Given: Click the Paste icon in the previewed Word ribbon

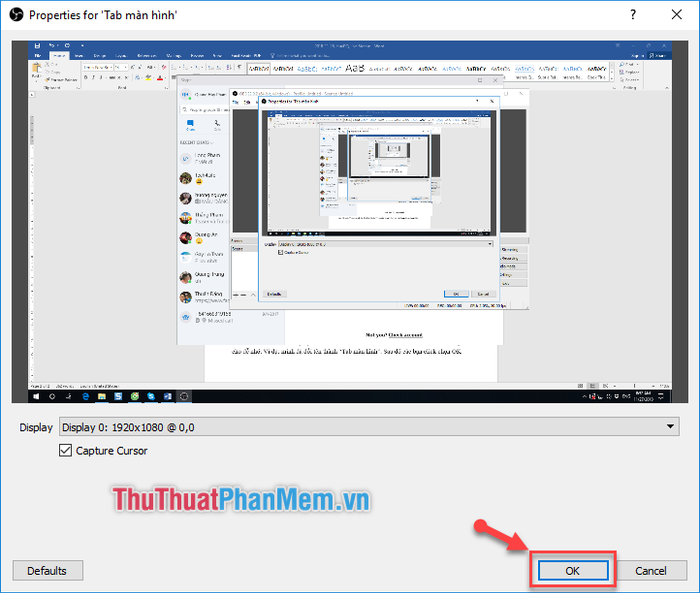Looking at the screenshot, I should [x=37, y=70].
